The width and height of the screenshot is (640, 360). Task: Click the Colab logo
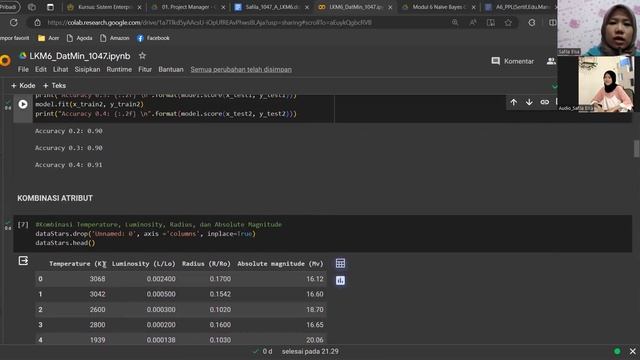coord(5,61)
